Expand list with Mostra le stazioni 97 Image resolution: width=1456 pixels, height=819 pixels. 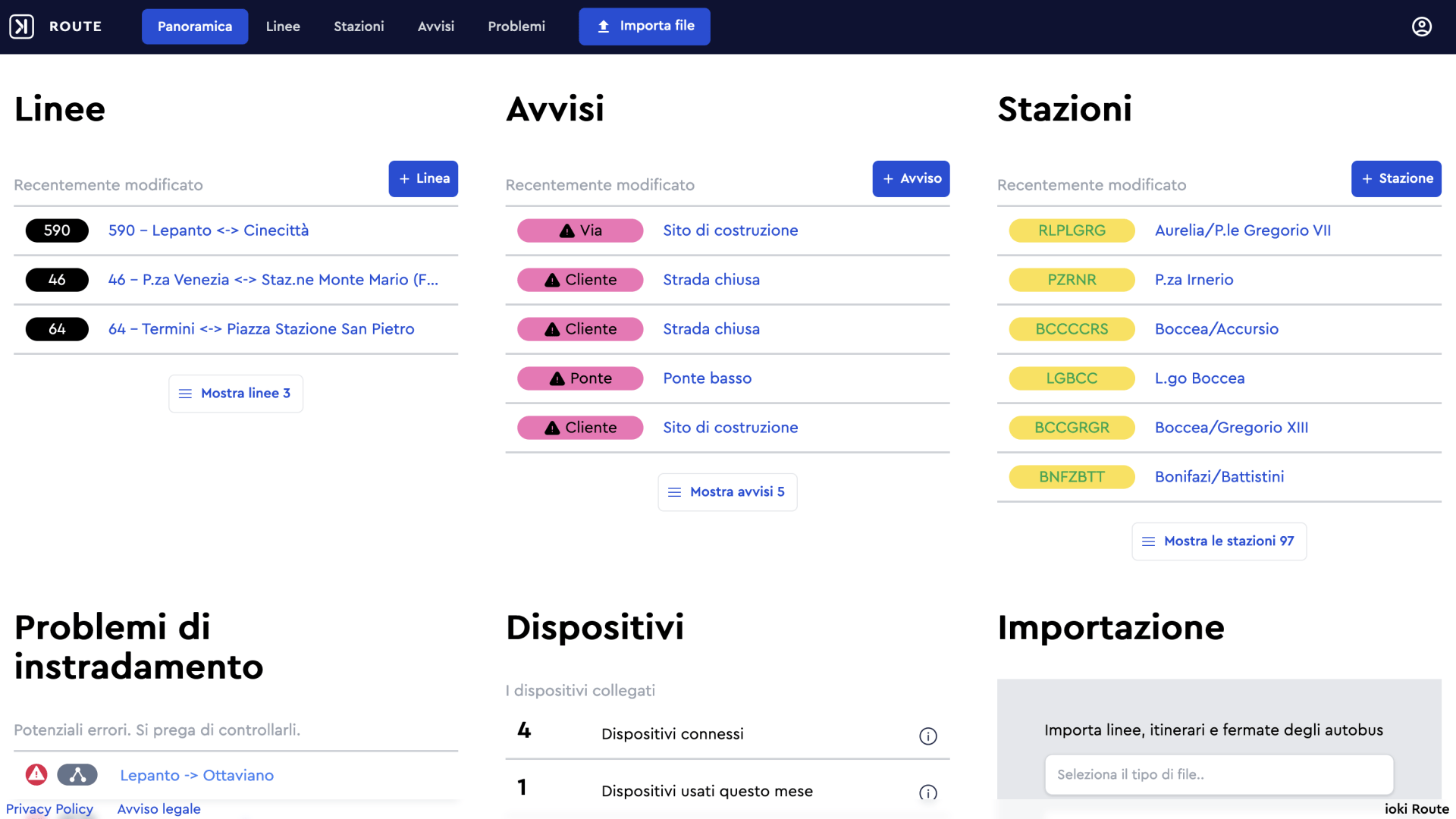pos(1219,541)
